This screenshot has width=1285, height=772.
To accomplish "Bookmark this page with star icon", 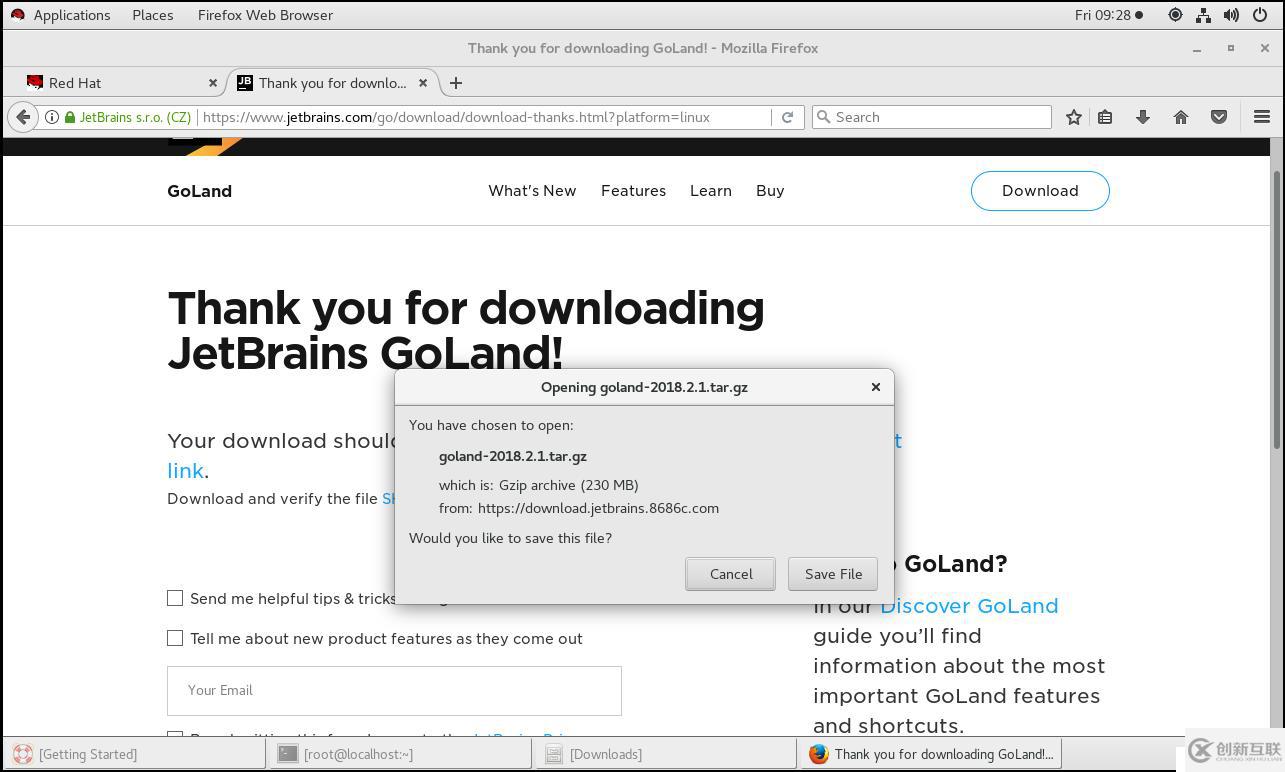I will [1073, 117].
